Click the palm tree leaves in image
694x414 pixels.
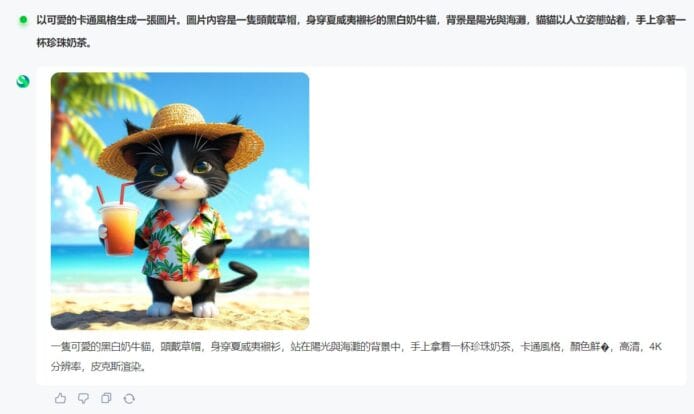[x=102, y=106]
